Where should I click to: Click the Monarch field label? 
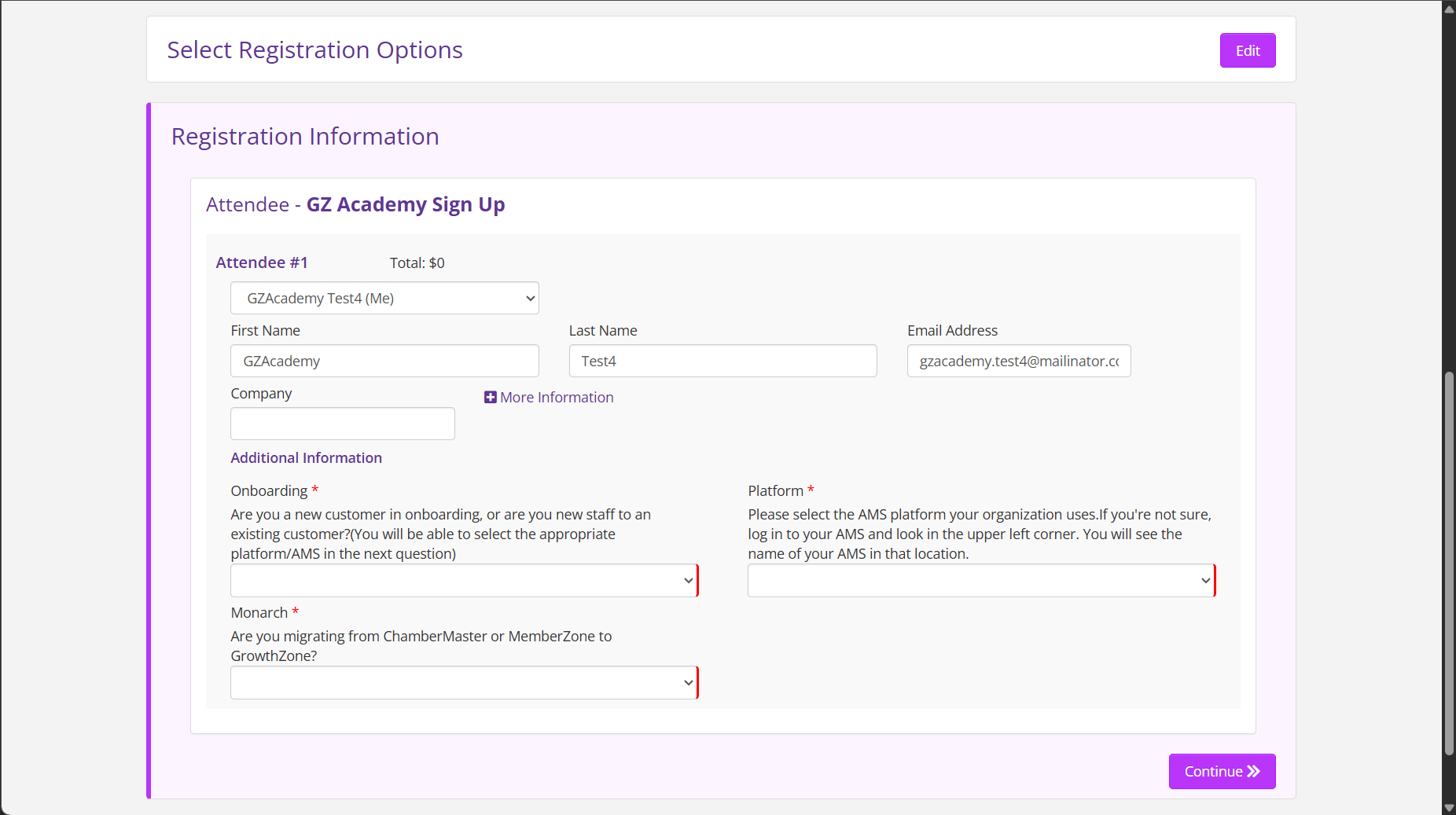[x=259, y=612]
